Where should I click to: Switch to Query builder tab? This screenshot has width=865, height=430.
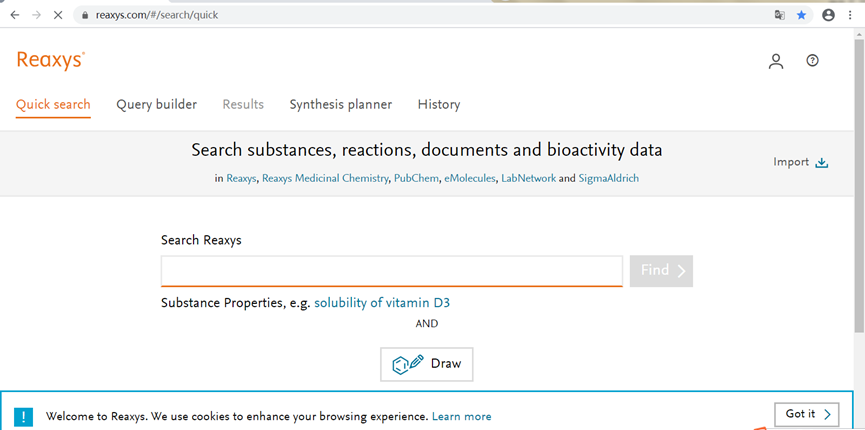[x=156, y=104]
